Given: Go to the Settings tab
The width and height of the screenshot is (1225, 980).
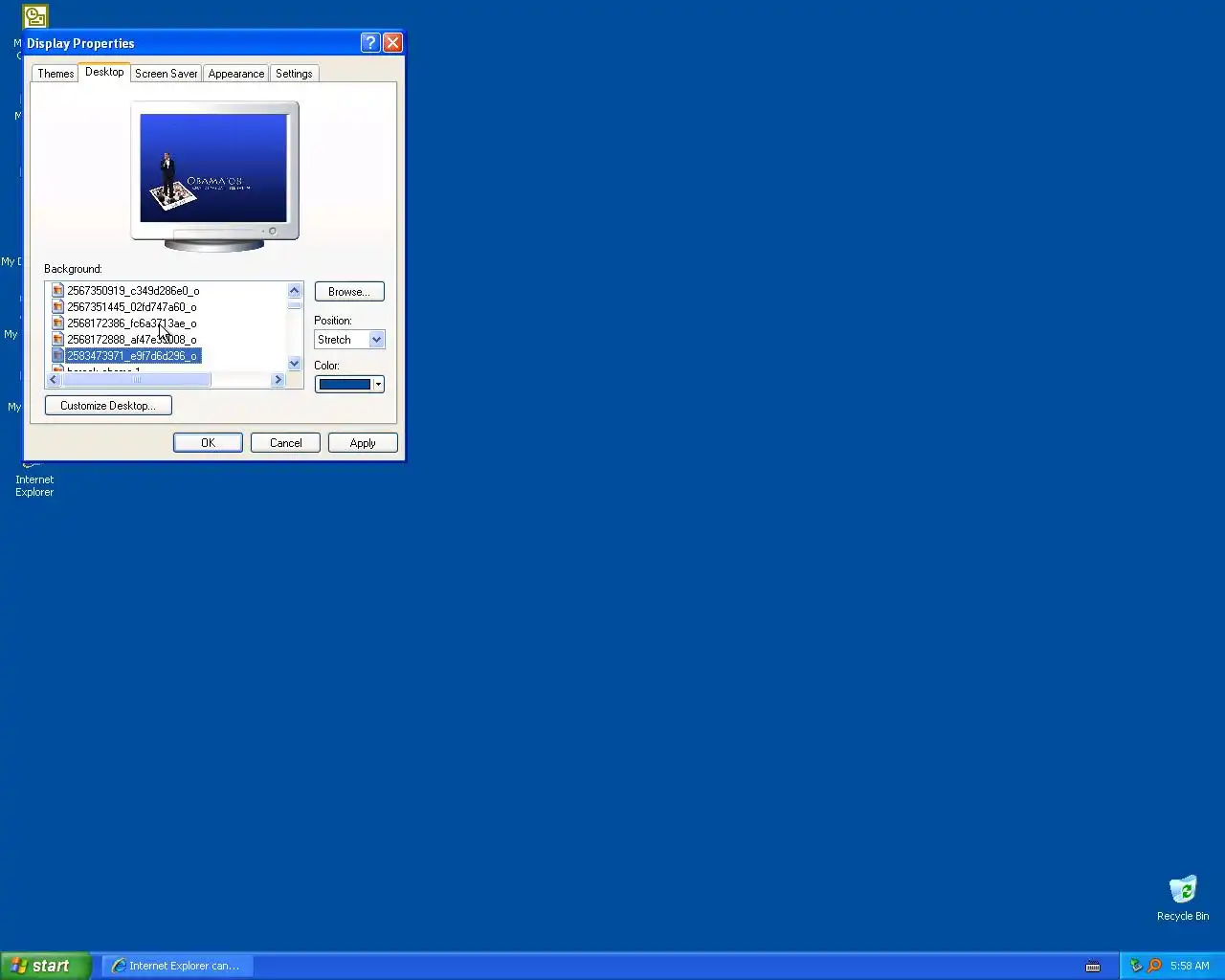Looking at the screenshot, I should [x=294, y=74].
